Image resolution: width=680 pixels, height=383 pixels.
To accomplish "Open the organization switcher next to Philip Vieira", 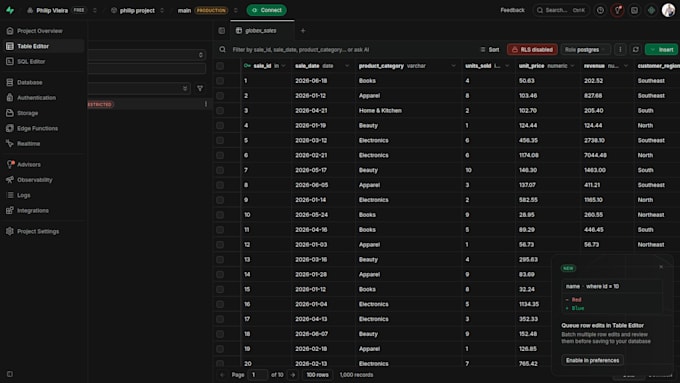I will pyautogui.click(x=95, y=10).
